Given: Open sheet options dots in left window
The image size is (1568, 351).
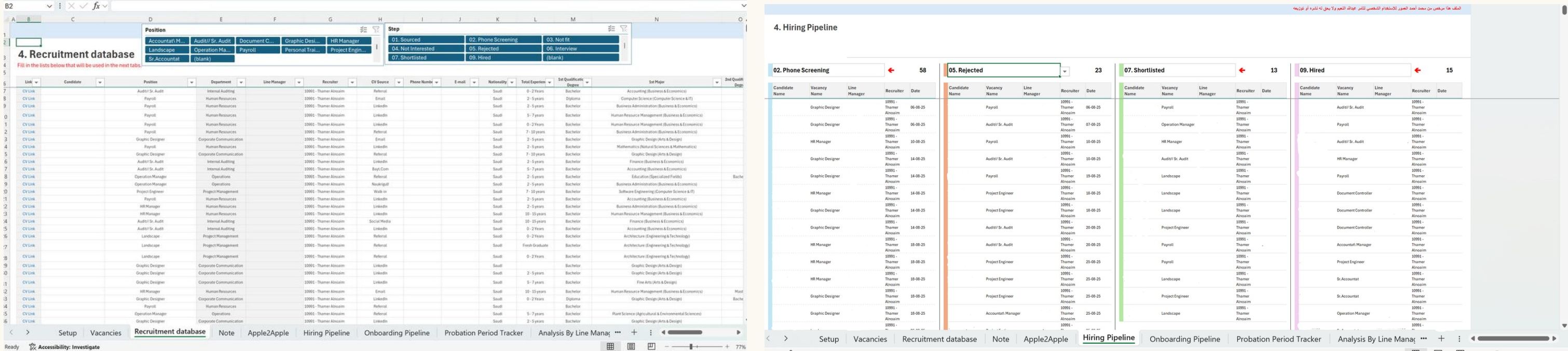Looking at the screenshot, I should 651,332.
